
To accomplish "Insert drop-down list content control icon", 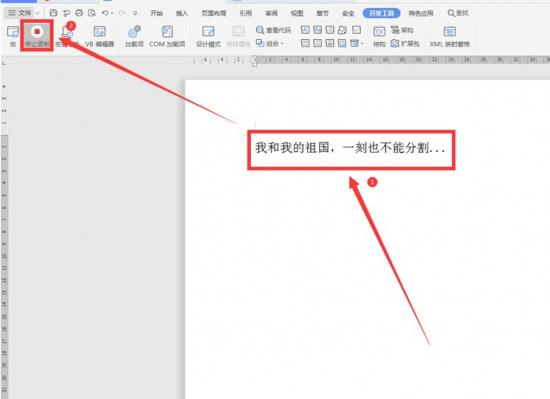I will [x=317, y=43].
